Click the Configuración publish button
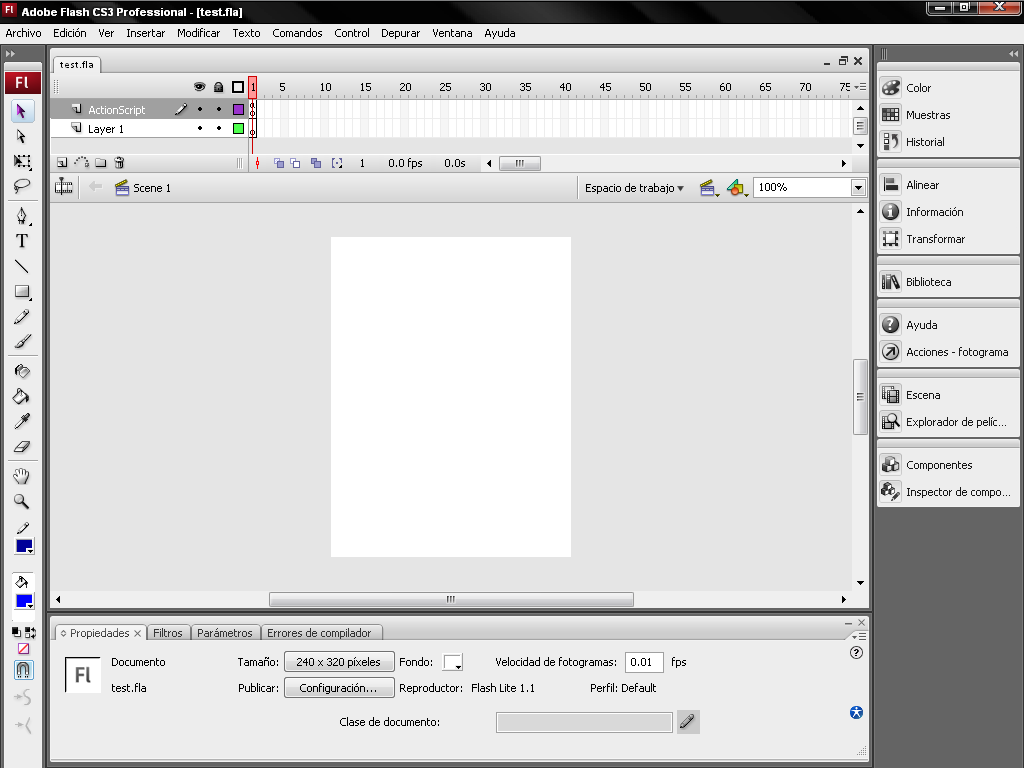 click(339, 688)
